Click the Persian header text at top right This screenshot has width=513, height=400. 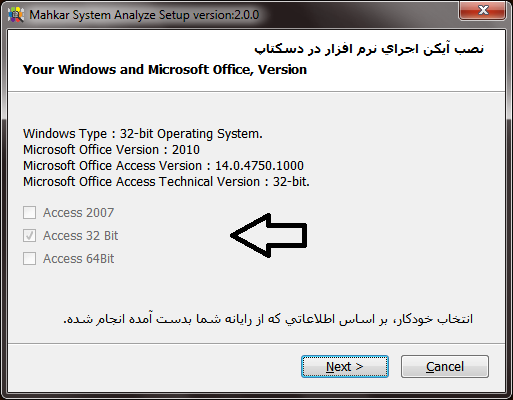369,49
